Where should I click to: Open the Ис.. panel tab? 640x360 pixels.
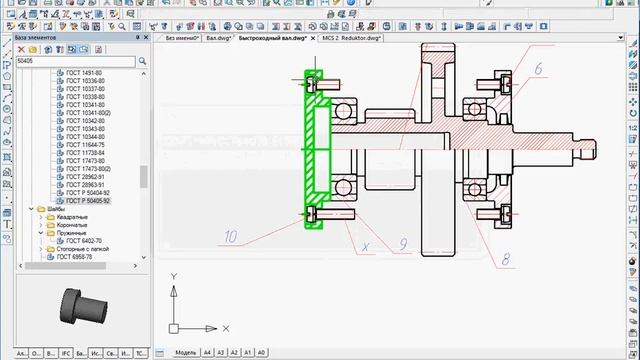96,353
